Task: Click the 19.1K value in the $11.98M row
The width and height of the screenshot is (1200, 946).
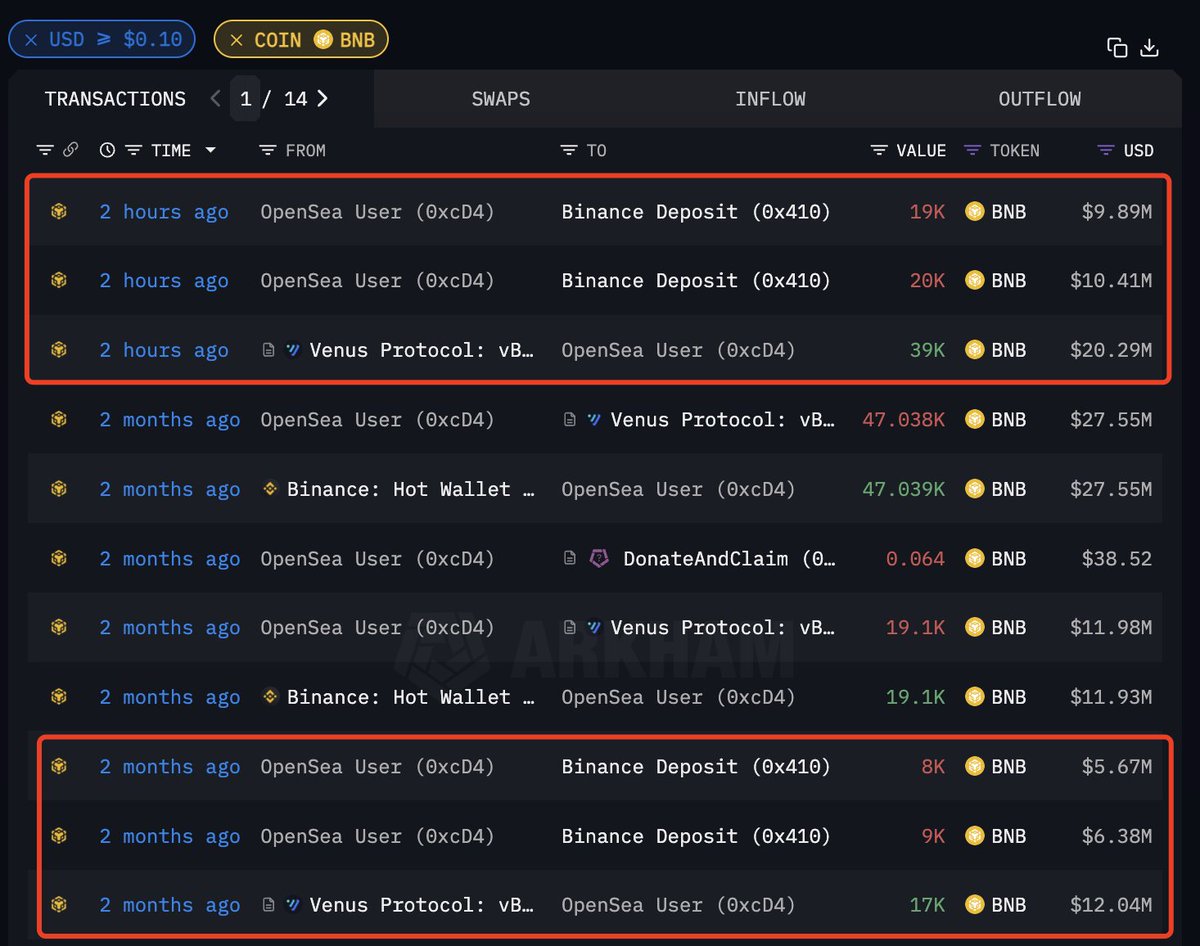Action: point(915,627)
